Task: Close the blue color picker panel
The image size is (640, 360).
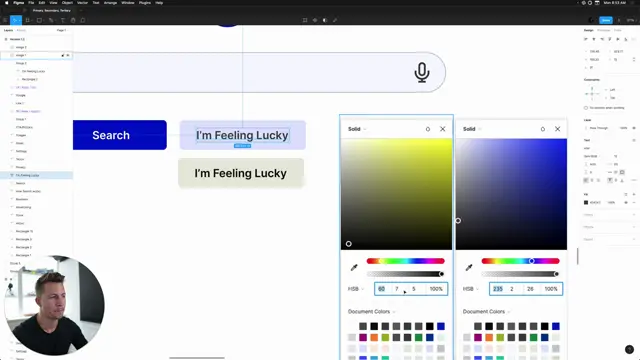Action: (558, 129)
